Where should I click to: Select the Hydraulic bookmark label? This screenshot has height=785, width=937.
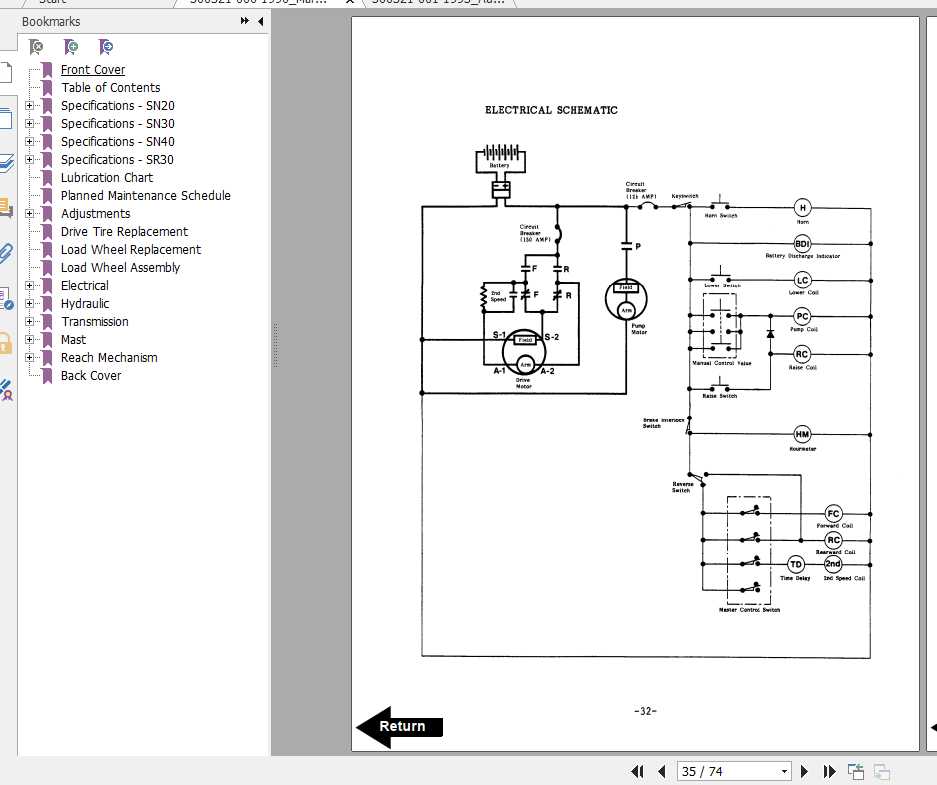[85, 303]
